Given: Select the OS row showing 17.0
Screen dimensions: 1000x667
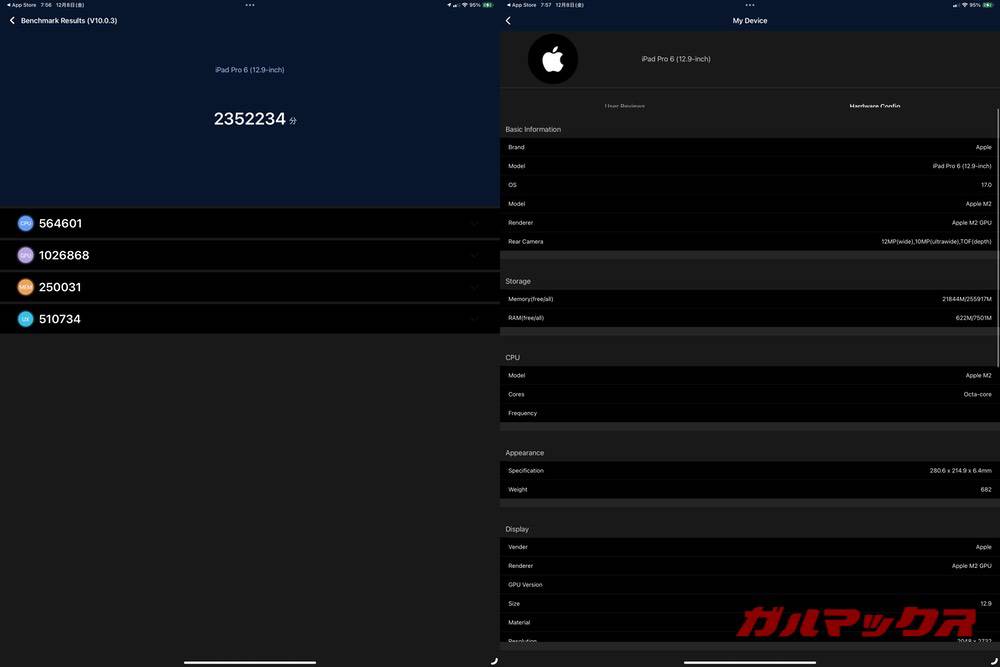Looking at the screenshot, I should pos(748,184).
